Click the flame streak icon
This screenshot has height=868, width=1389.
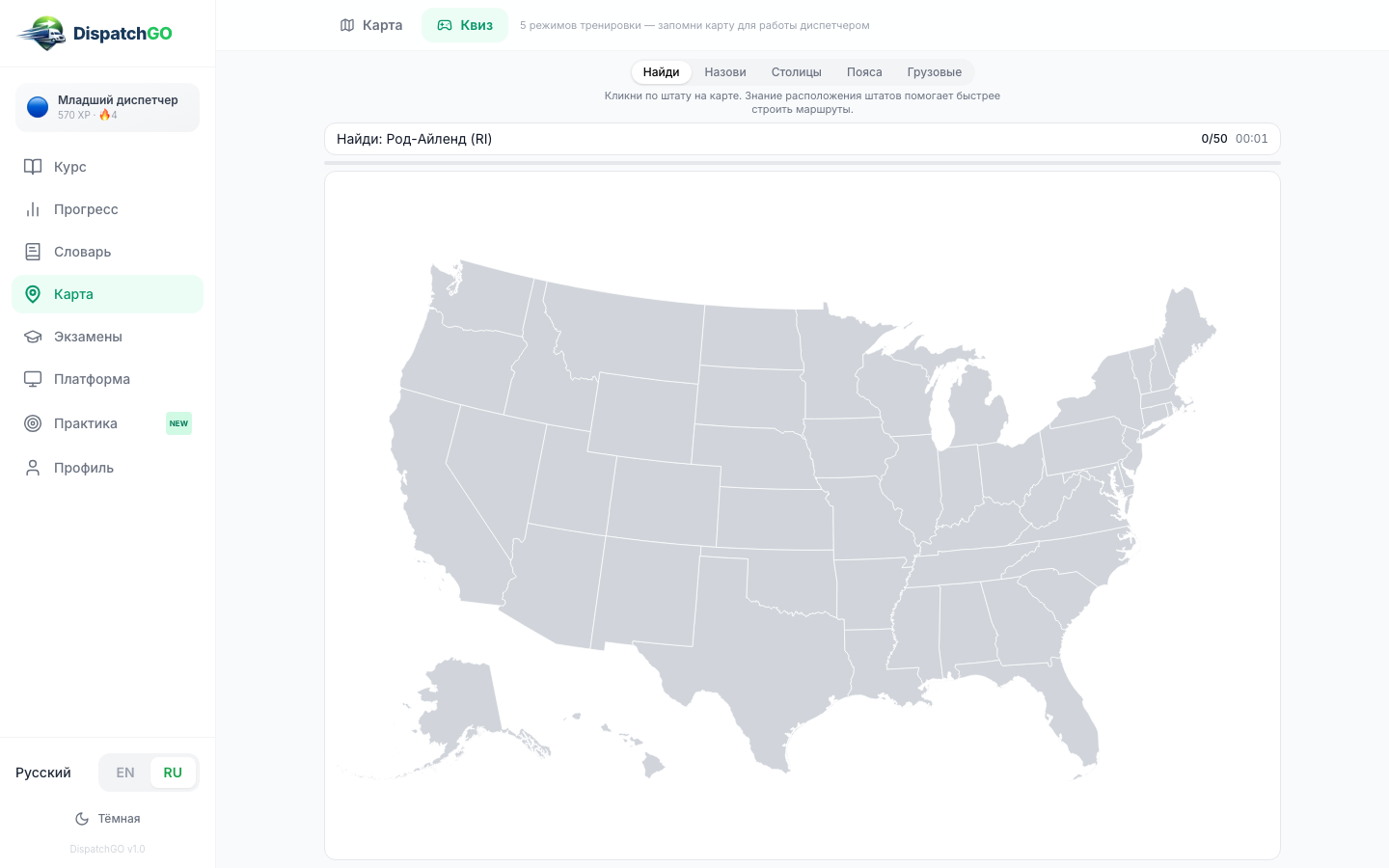[x=104, y=115]
